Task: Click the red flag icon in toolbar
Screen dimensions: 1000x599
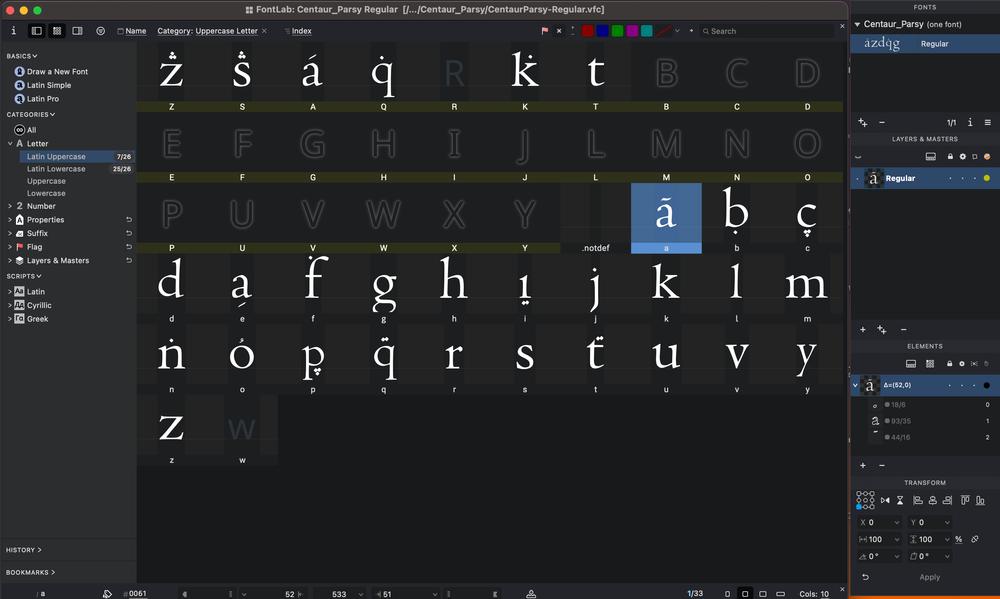Action: click(545, 31)
